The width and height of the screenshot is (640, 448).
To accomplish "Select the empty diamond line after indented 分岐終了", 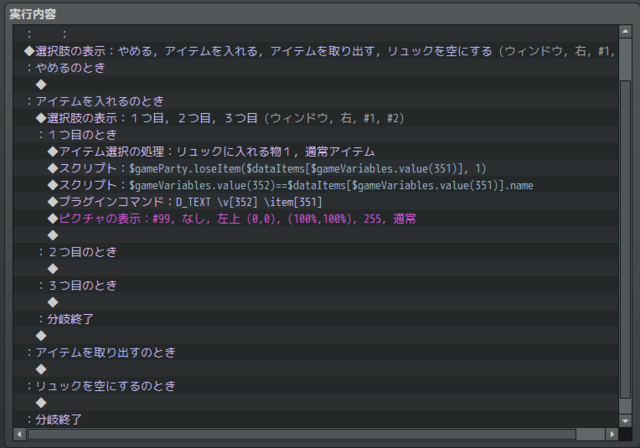I will (316, 335).
